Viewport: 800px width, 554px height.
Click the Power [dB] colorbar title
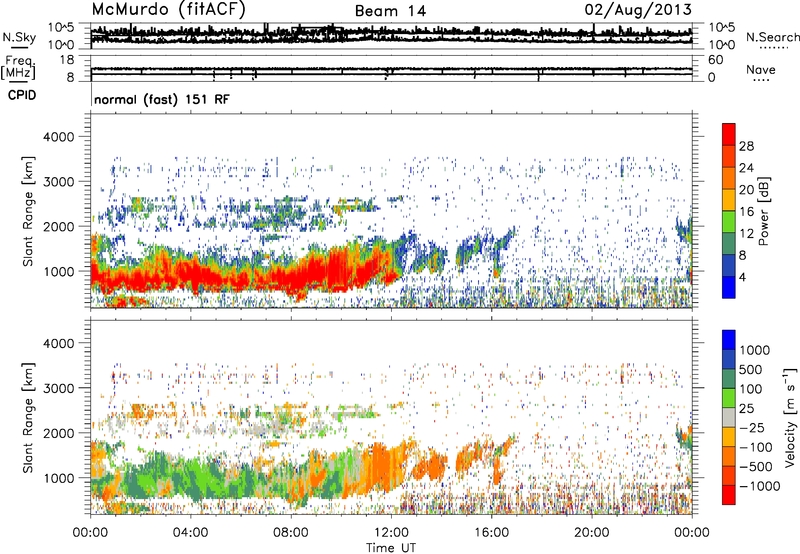tap(763, 211)
